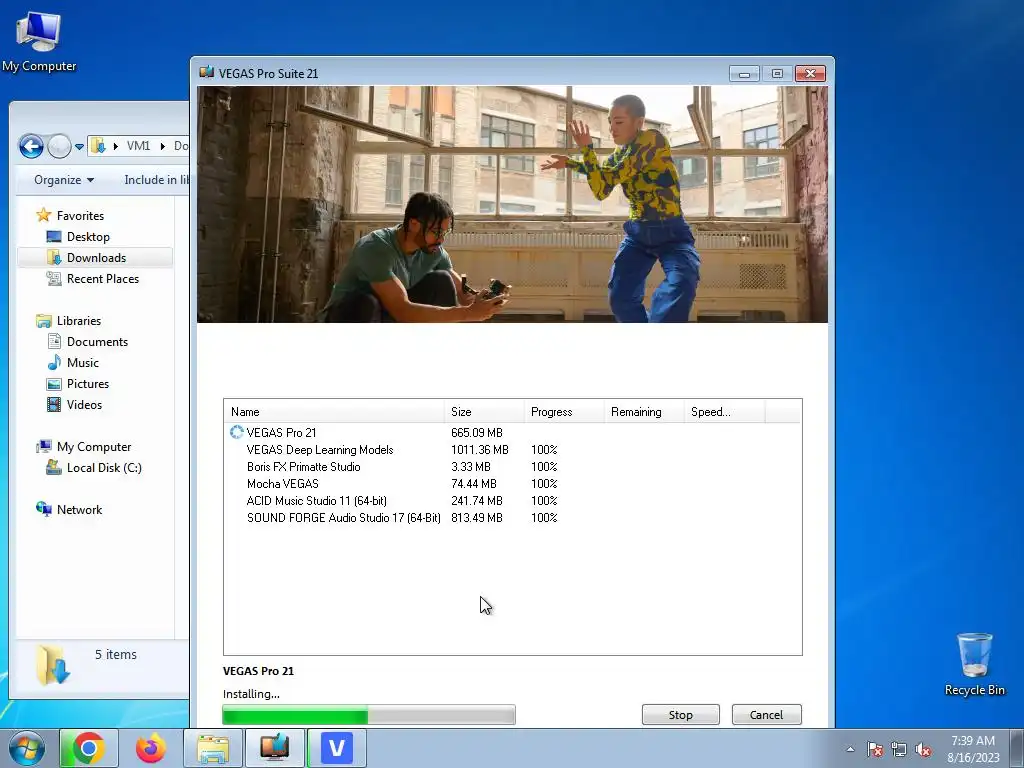
Task: Open the recent pages dropdown in Explorer
Action: click(79, 146)
